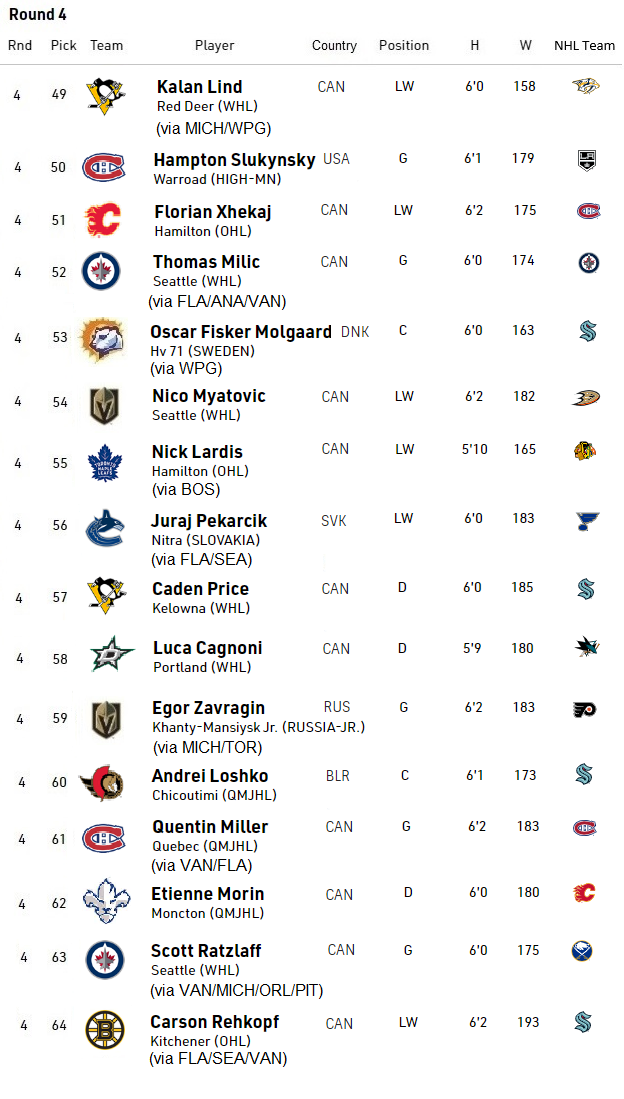This screenshot has height=1099, width=624.
Task: Open Oscar Fisker Molgaard's player name link
Action: coord(241,332)
